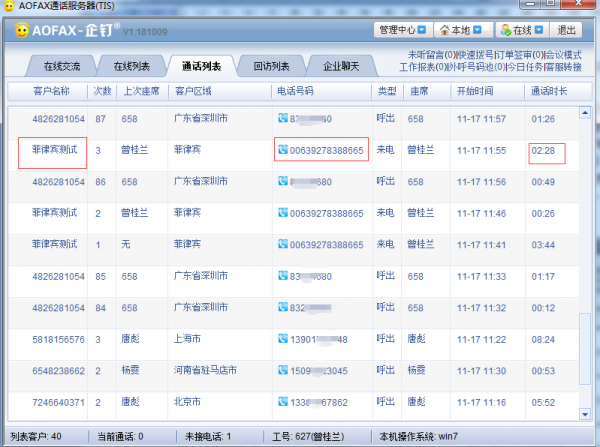Click the house icon on the 本地 button
Viewport: 600px width, 447px height.
click(x=444, y=30)
